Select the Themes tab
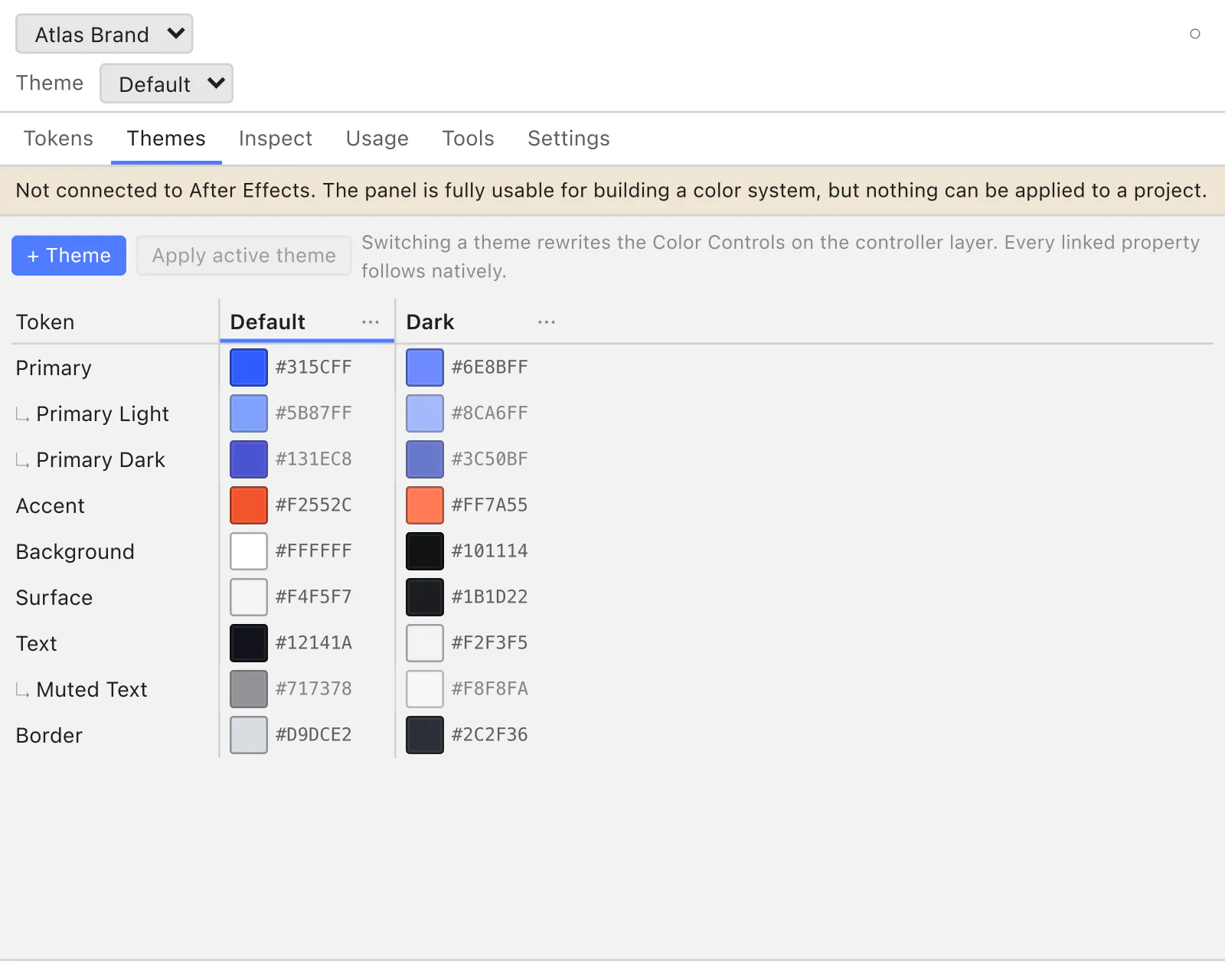 [x=166, y=139]
